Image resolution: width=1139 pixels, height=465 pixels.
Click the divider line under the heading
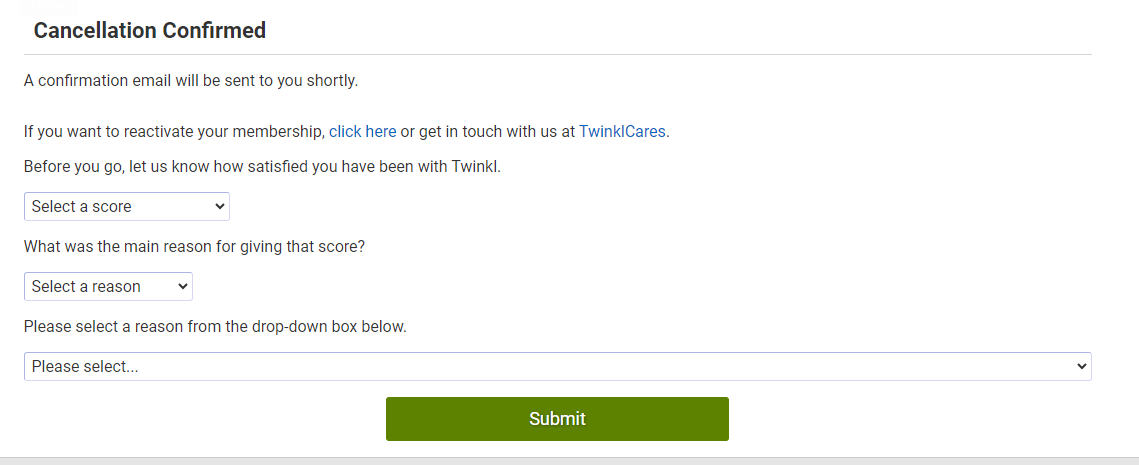coord(557,54)
